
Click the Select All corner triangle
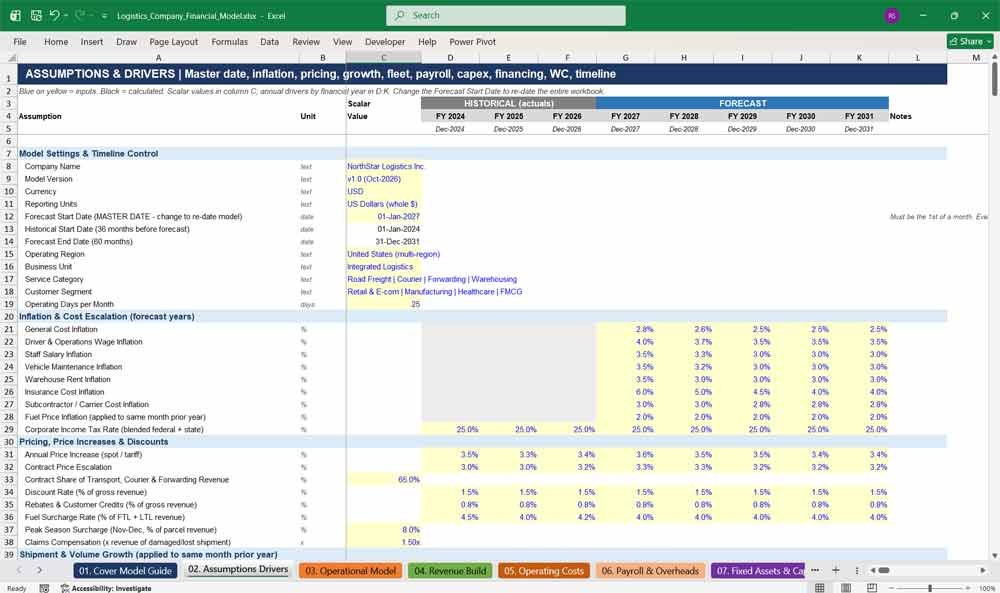tap(9, 57)
